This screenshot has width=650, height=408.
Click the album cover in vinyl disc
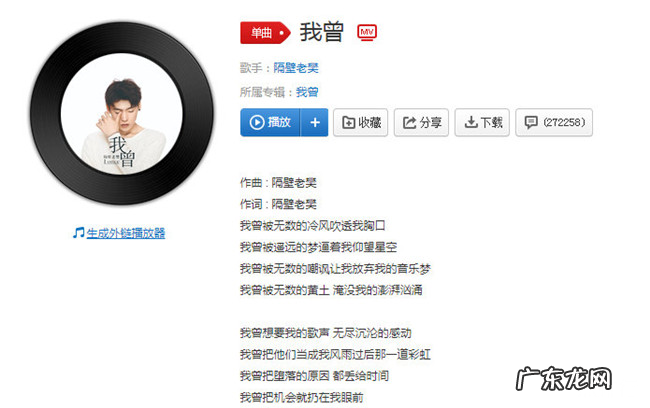pos(122,114)
